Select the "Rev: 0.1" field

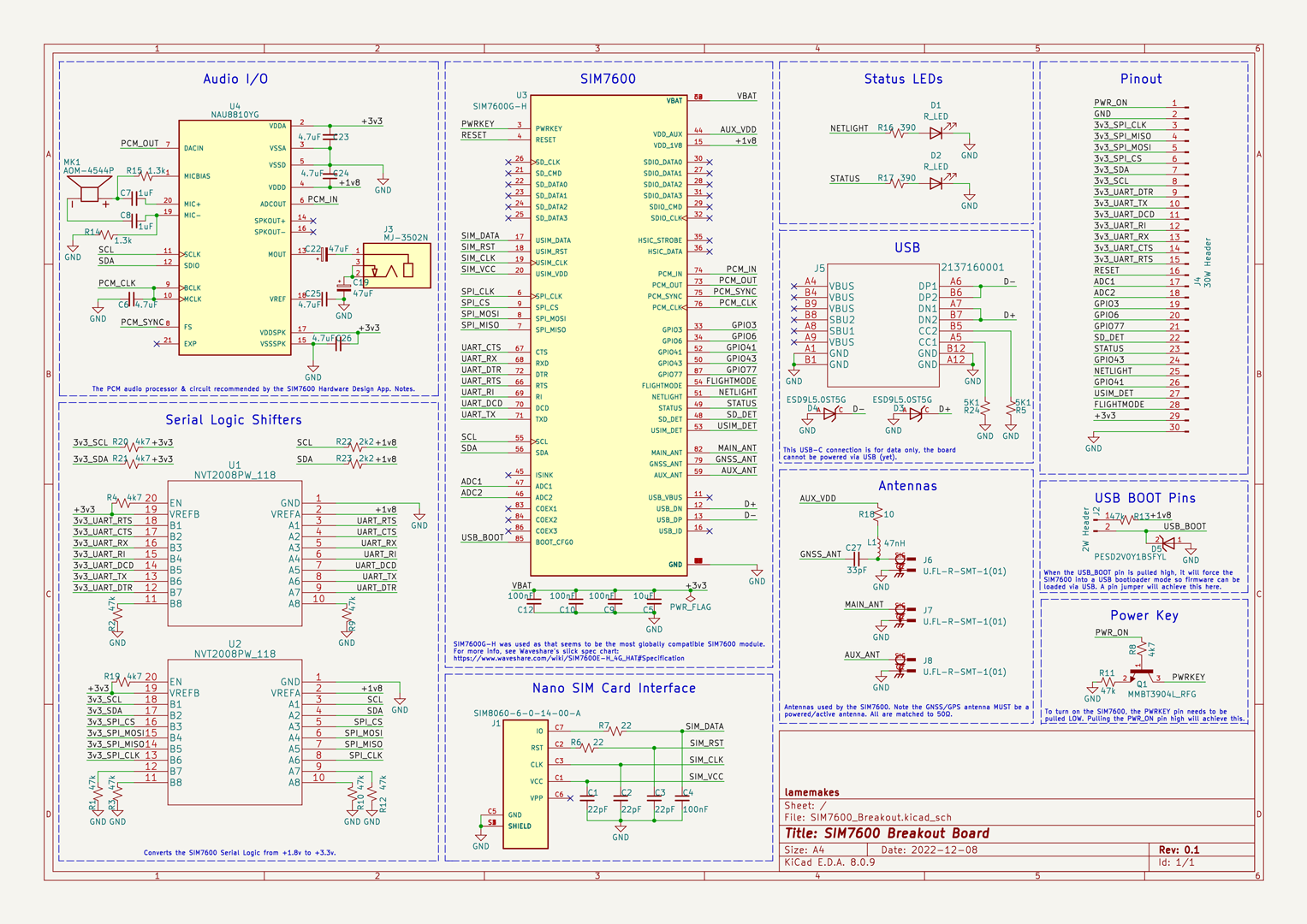[x=1179, y=850]
